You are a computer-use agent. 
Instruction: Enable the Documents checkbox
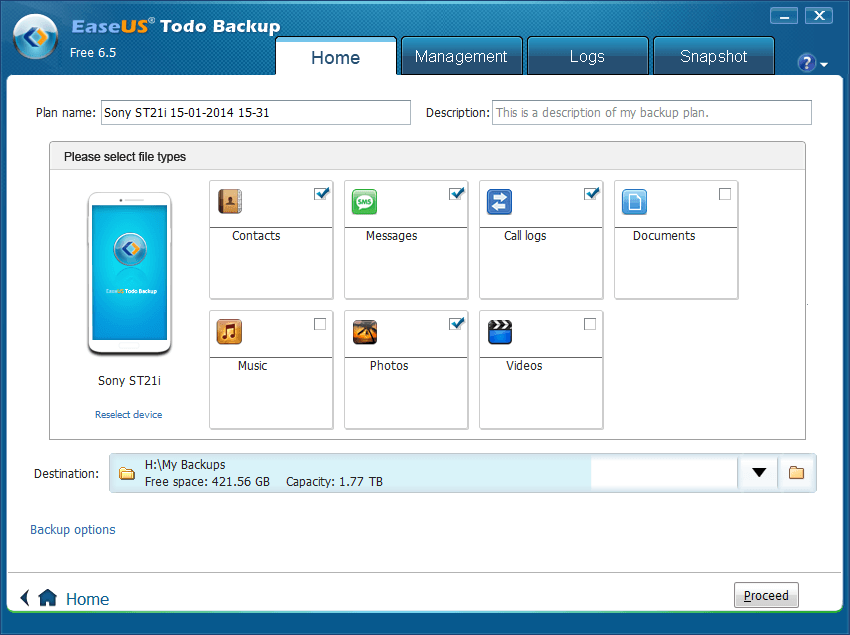point(727,192)
